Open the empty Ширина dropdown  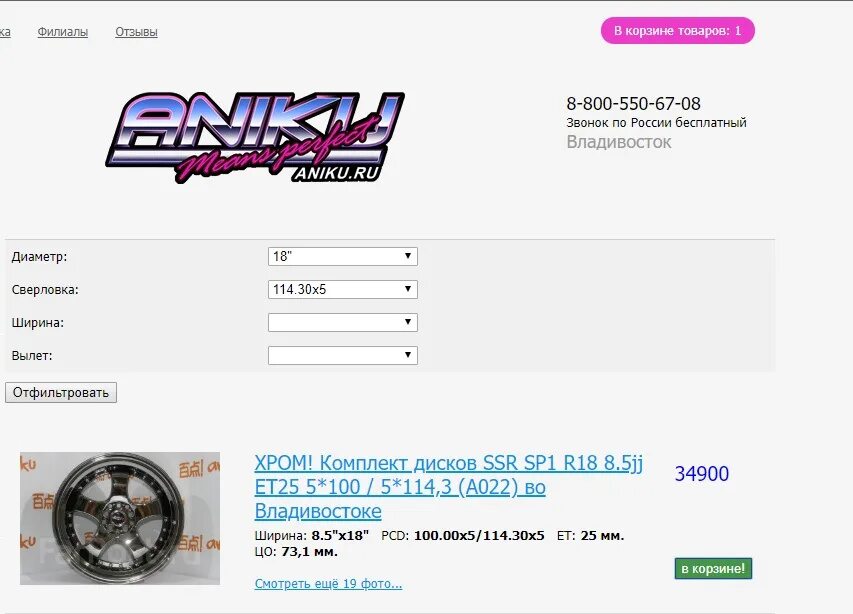pos(343,322)
